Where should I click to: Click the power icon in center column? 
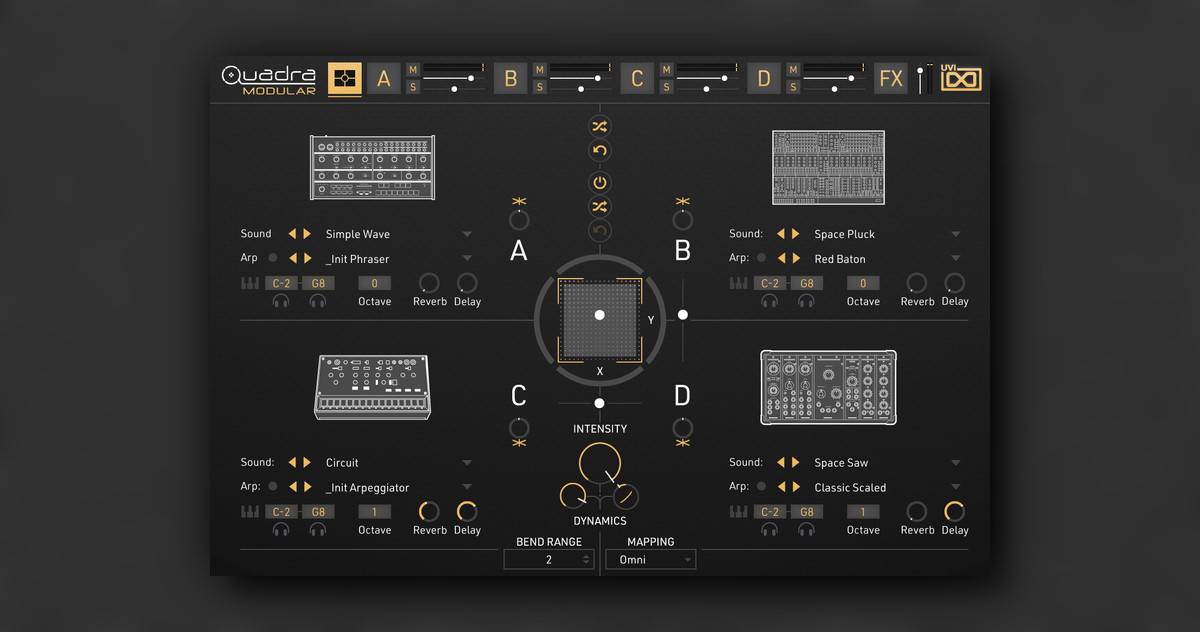[x=600, y=182]
